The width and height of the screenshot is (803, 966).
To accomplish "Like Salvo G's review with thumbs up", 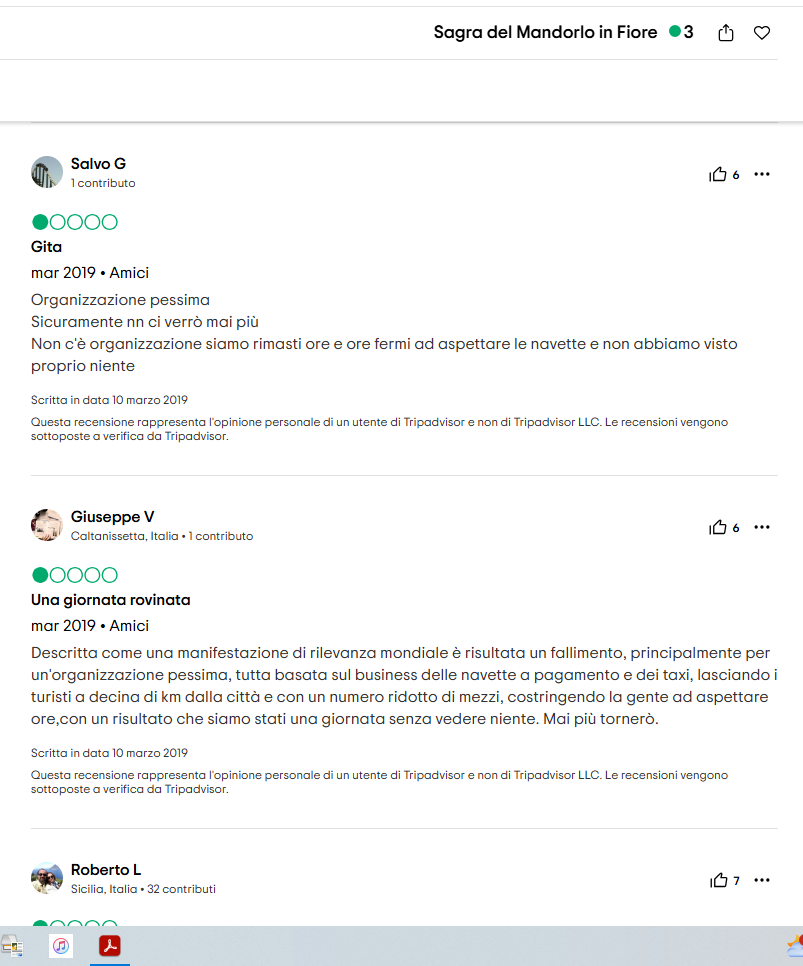I will click(718, 175).
